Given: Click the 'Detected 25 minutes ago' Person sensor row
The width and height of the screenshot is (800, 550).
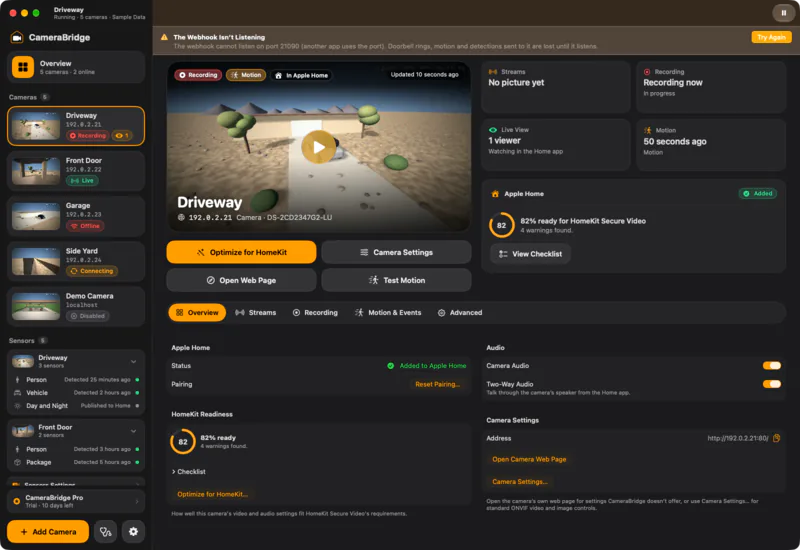Looking at the screenshot, I should click(x=76, y=380).
